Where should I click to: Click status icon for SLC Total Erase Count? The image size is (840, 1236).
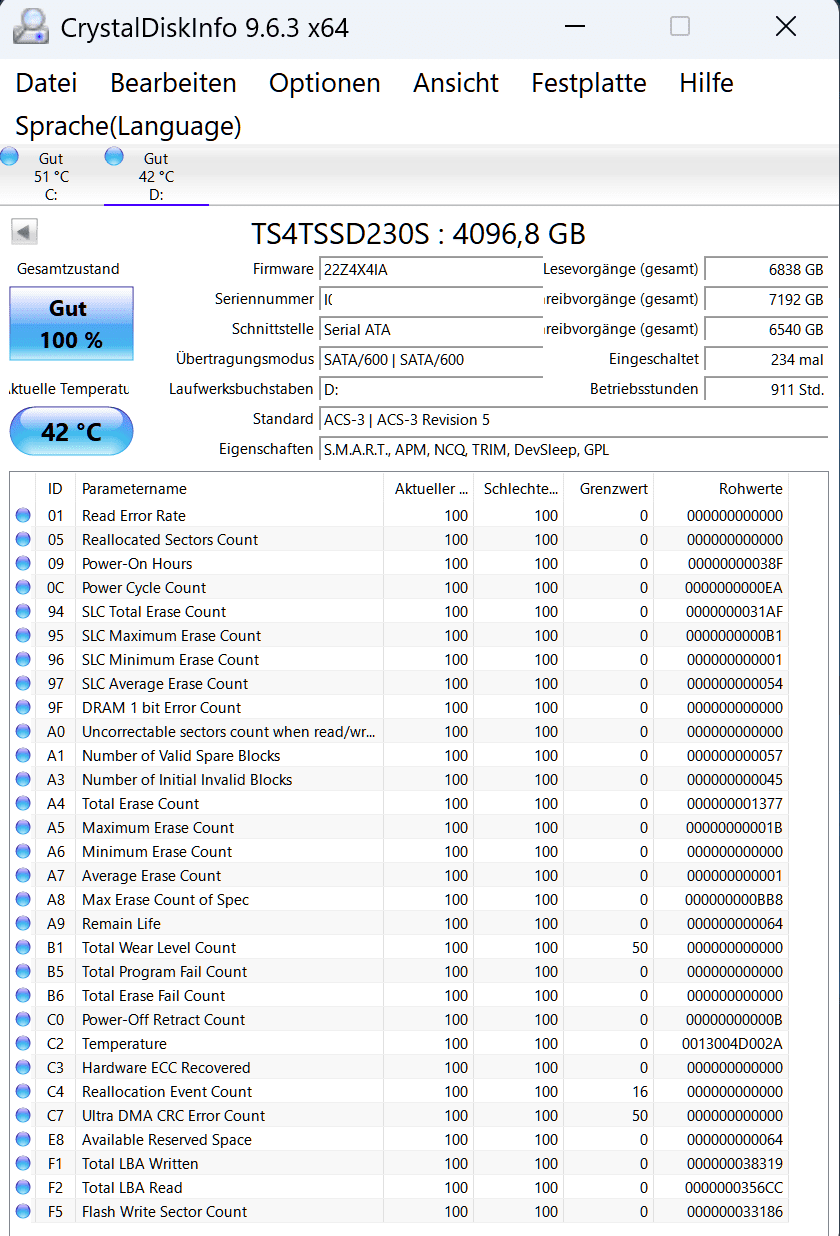click(23, 612)
